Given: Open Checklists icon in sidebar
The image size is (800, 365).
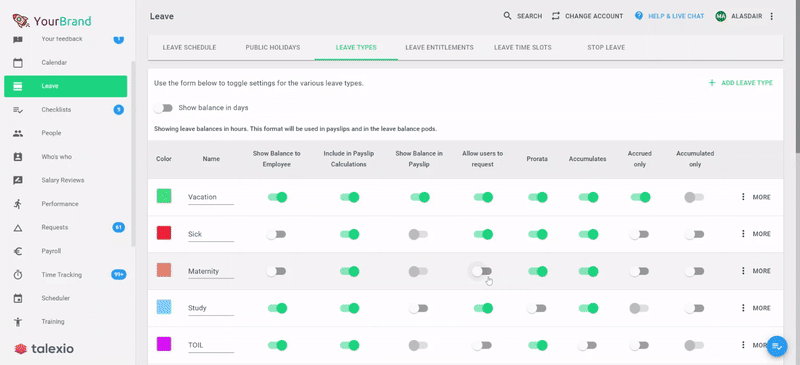Looking at the screenshot, I should coord(18,110).
